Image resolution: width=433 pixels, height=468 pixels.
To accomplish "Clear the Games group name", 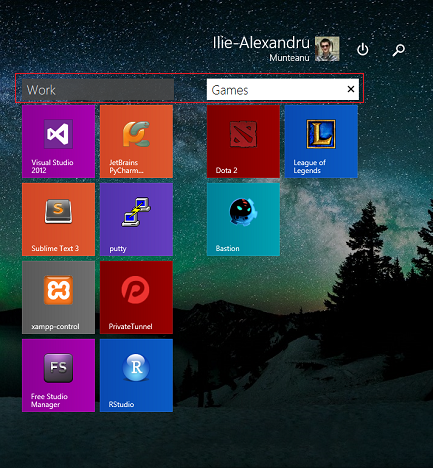I will [351, 89].
